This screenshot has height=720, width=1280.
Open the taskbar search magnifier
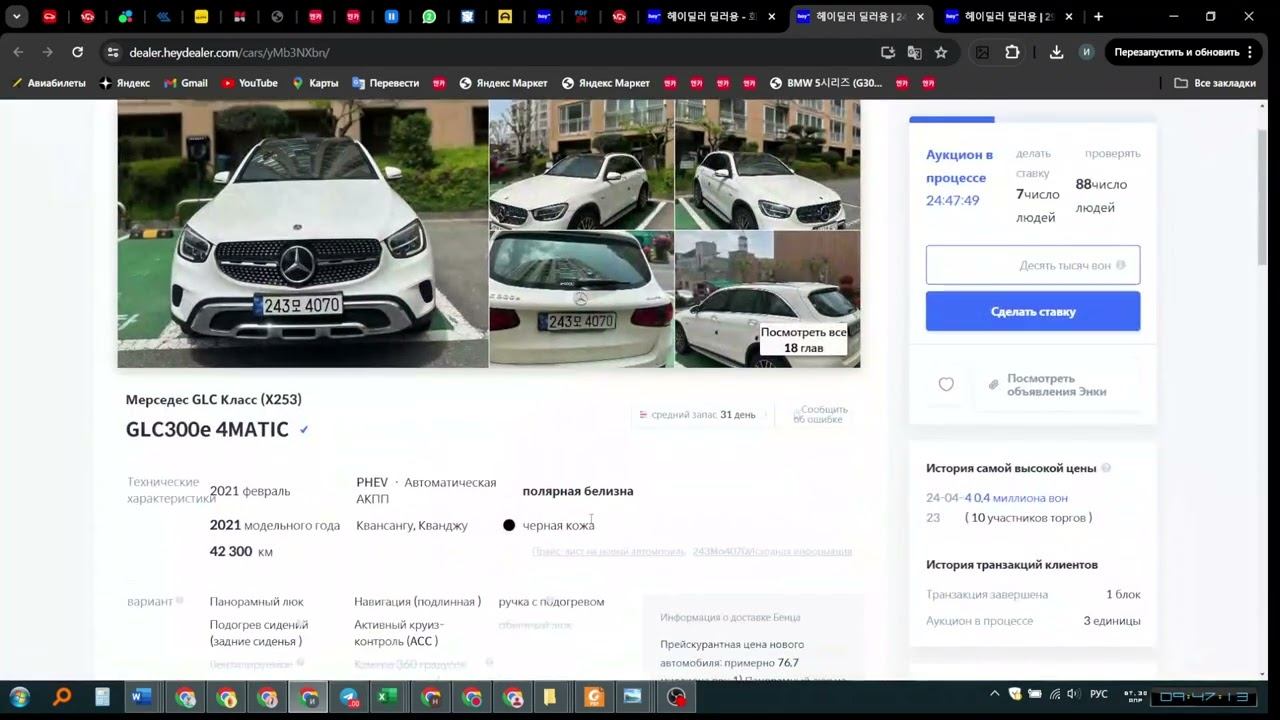[x=61, y=697]
